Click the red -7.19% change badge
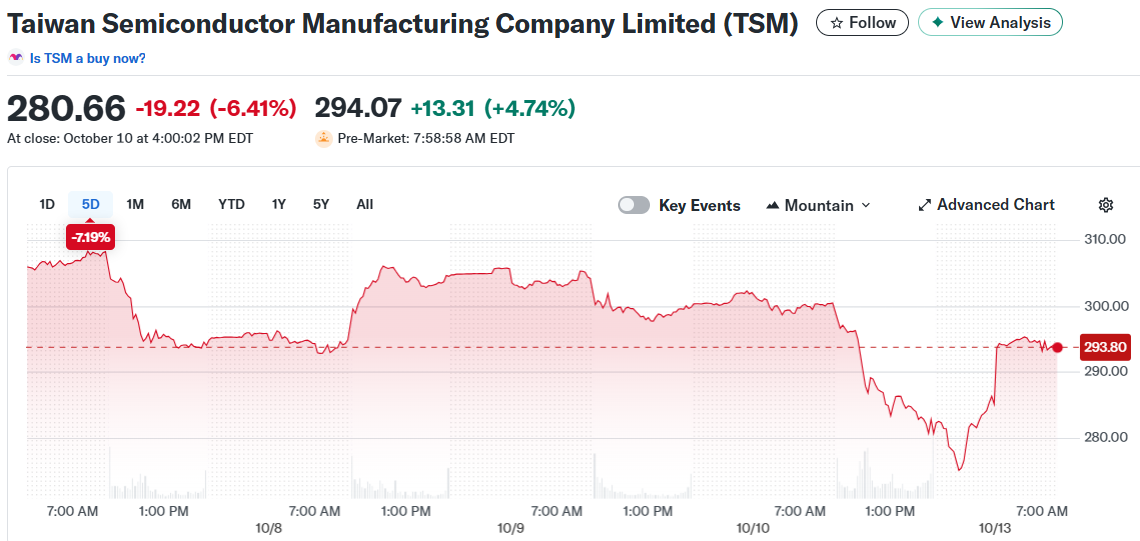The width and height of the screenshot is (1140, 541). pyautogui.click(x=91, y=237)
